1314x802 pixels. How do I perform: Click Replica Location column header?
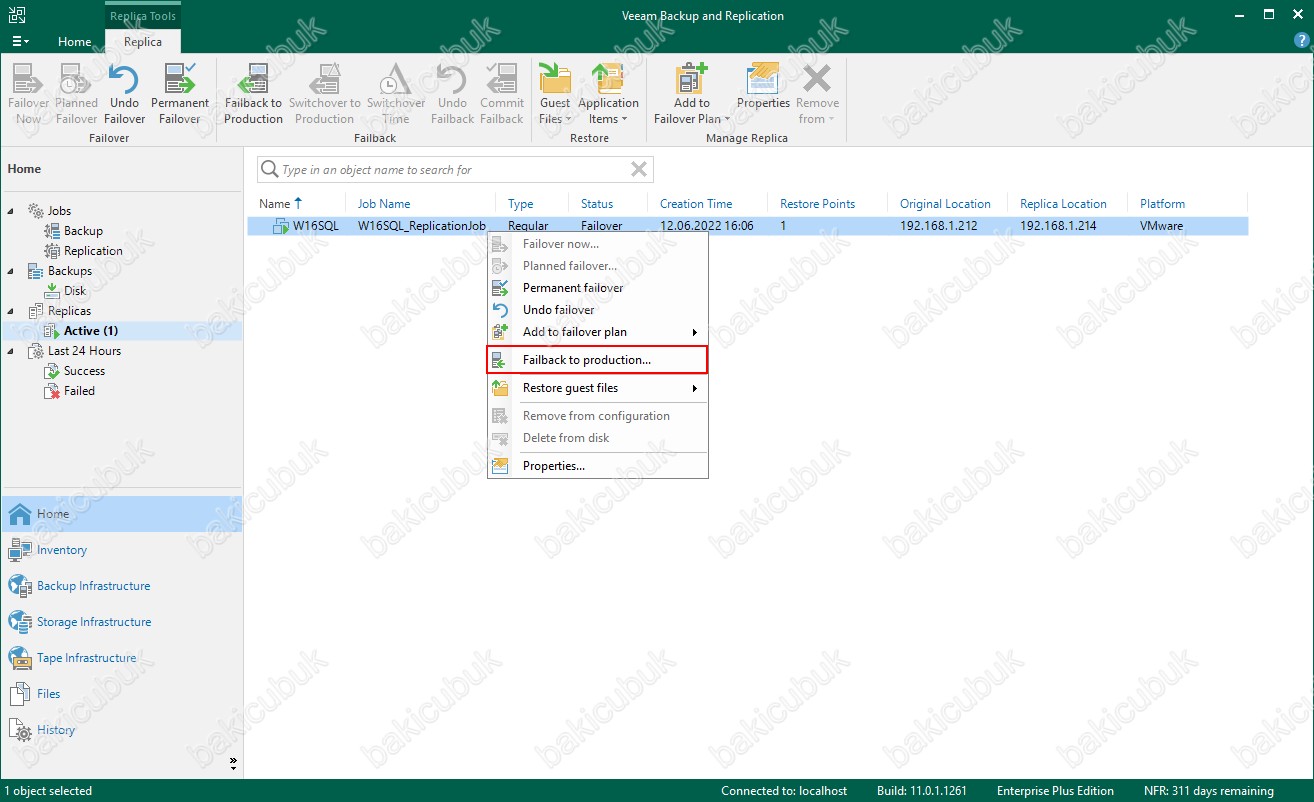click(x=1063, y=204)
